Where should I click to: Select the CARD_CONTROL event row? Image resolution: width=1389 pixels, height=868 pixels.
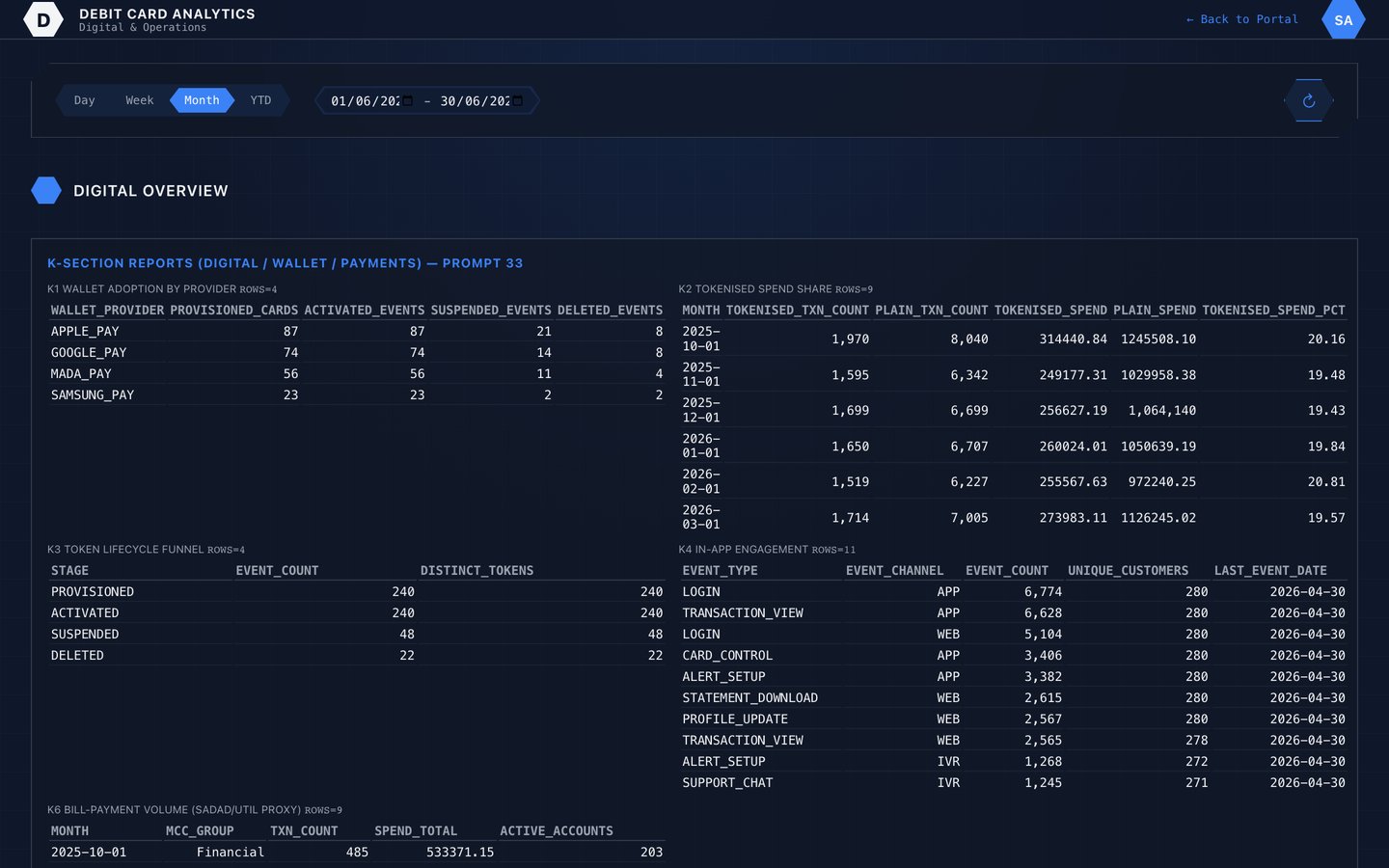pyautogui.click(x=1014, y=656)
